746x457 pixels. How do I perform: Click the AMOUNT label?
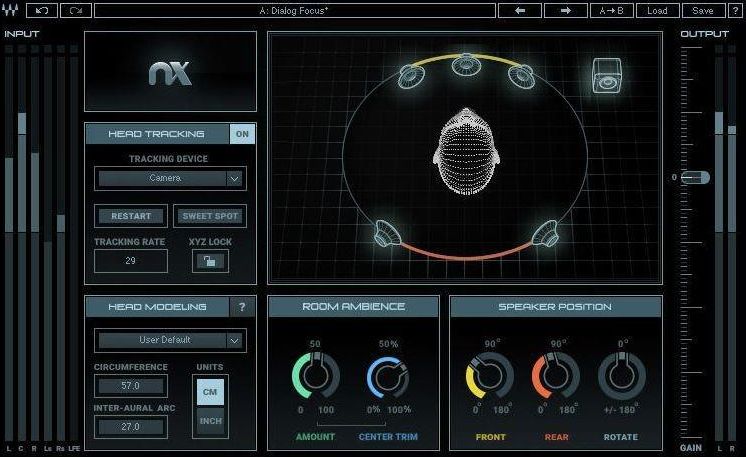[x=315, y=437]
